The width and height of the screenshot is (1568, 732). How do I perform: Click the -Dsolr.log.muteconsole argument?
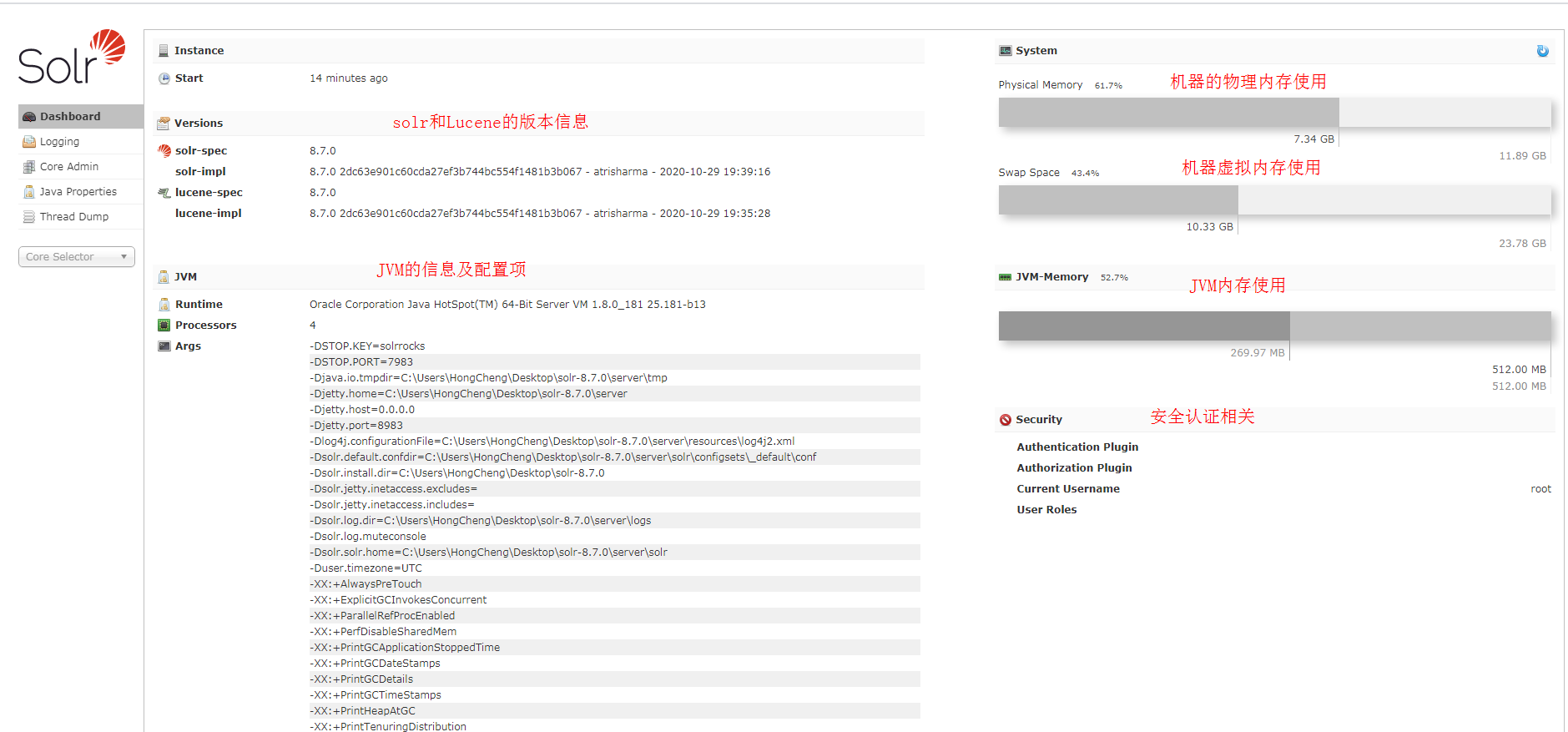tap(368, 537)
